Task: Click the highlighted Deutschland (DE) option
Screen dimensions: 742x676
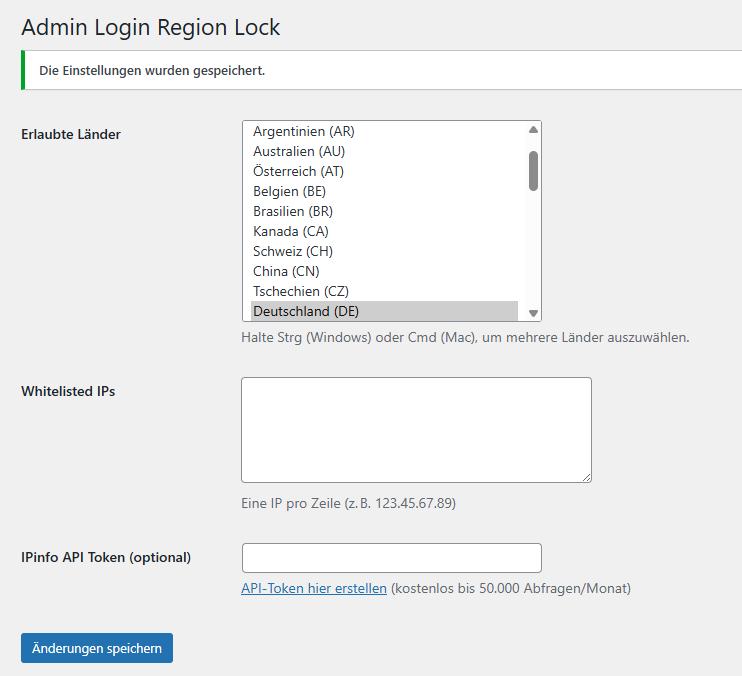Action: [306, 311]
